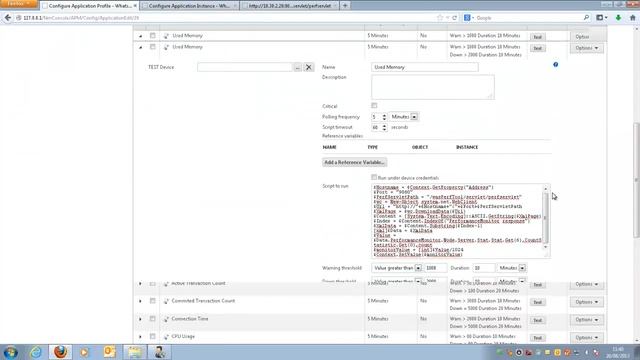The height and width of the screenshot is (360, 640).
Task: Launch Internet Explorer from the taskbar
Action: click(36, 352)
